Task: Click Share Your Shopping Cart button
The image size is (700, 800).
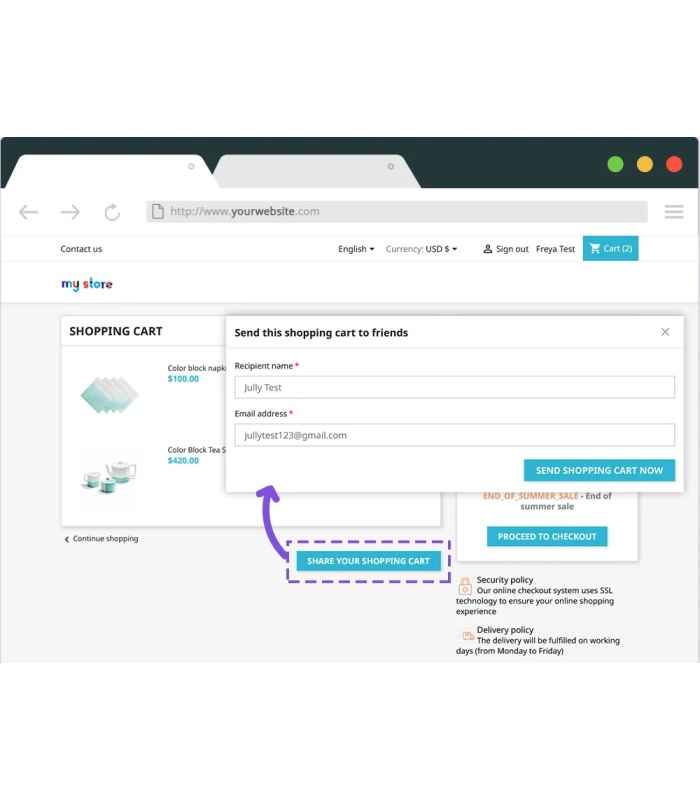Action: click(368, 561)
